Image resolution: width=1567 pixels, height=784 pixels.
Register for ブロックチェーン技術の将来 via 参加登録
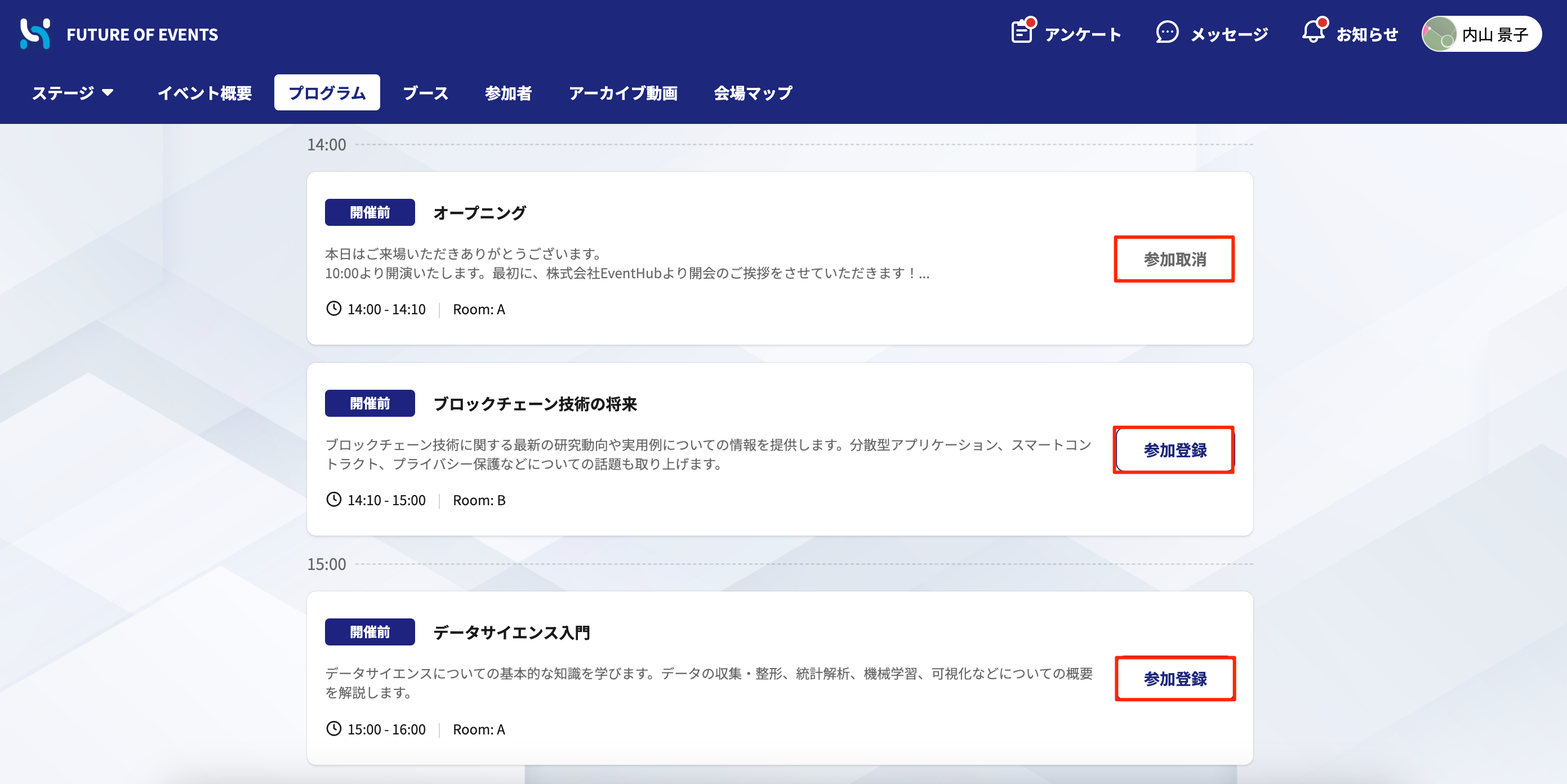click(x=1174, y=449)
